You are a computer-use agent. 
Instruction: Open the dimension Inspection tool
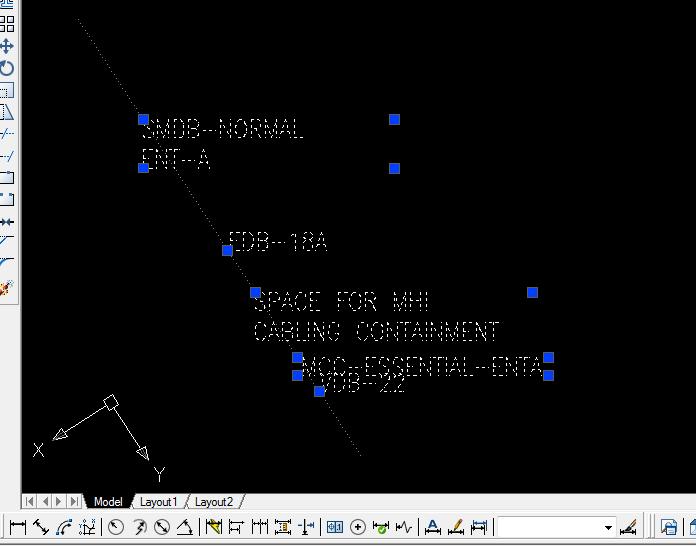coord(381,527)
